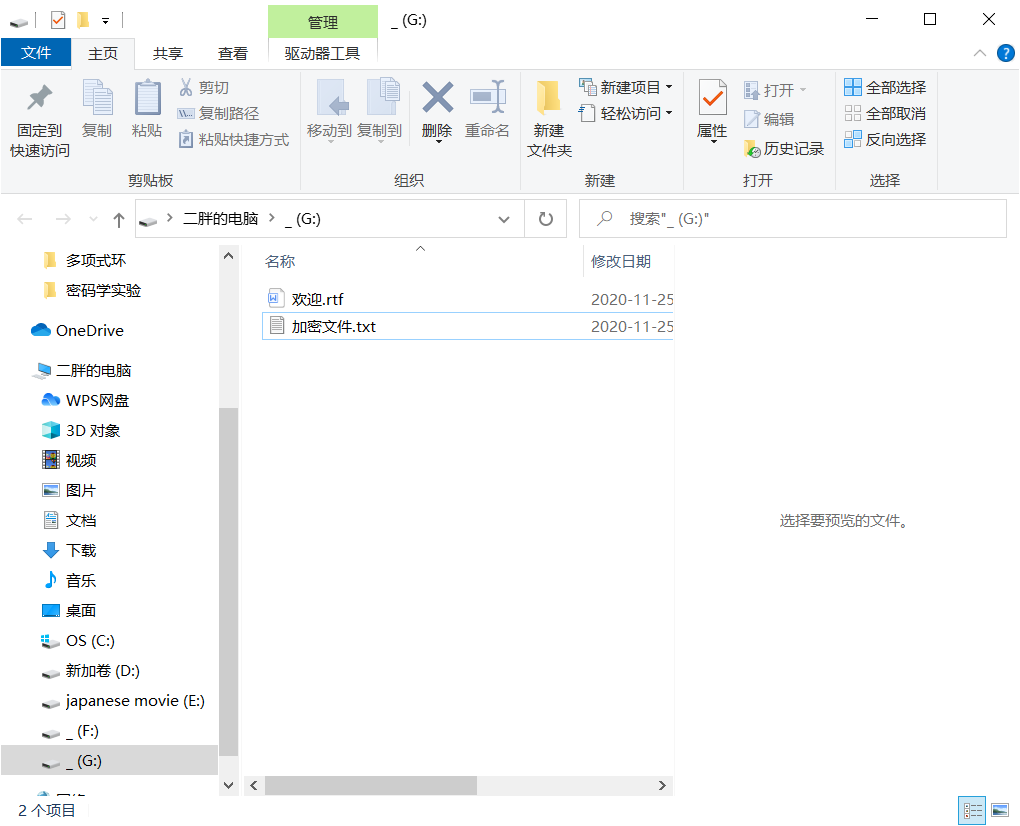
Task: Switch to details view in status bar
Action: point(971,809)
